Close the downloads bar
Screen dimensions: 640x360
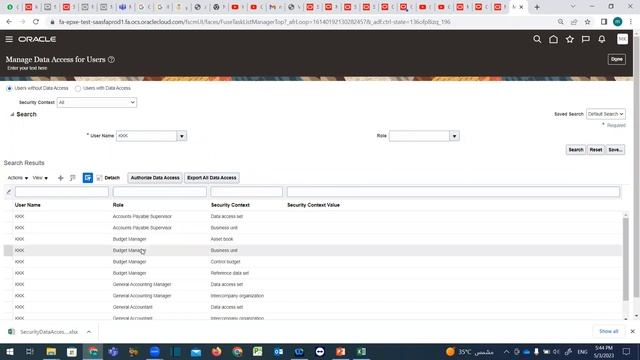[632, 331]
